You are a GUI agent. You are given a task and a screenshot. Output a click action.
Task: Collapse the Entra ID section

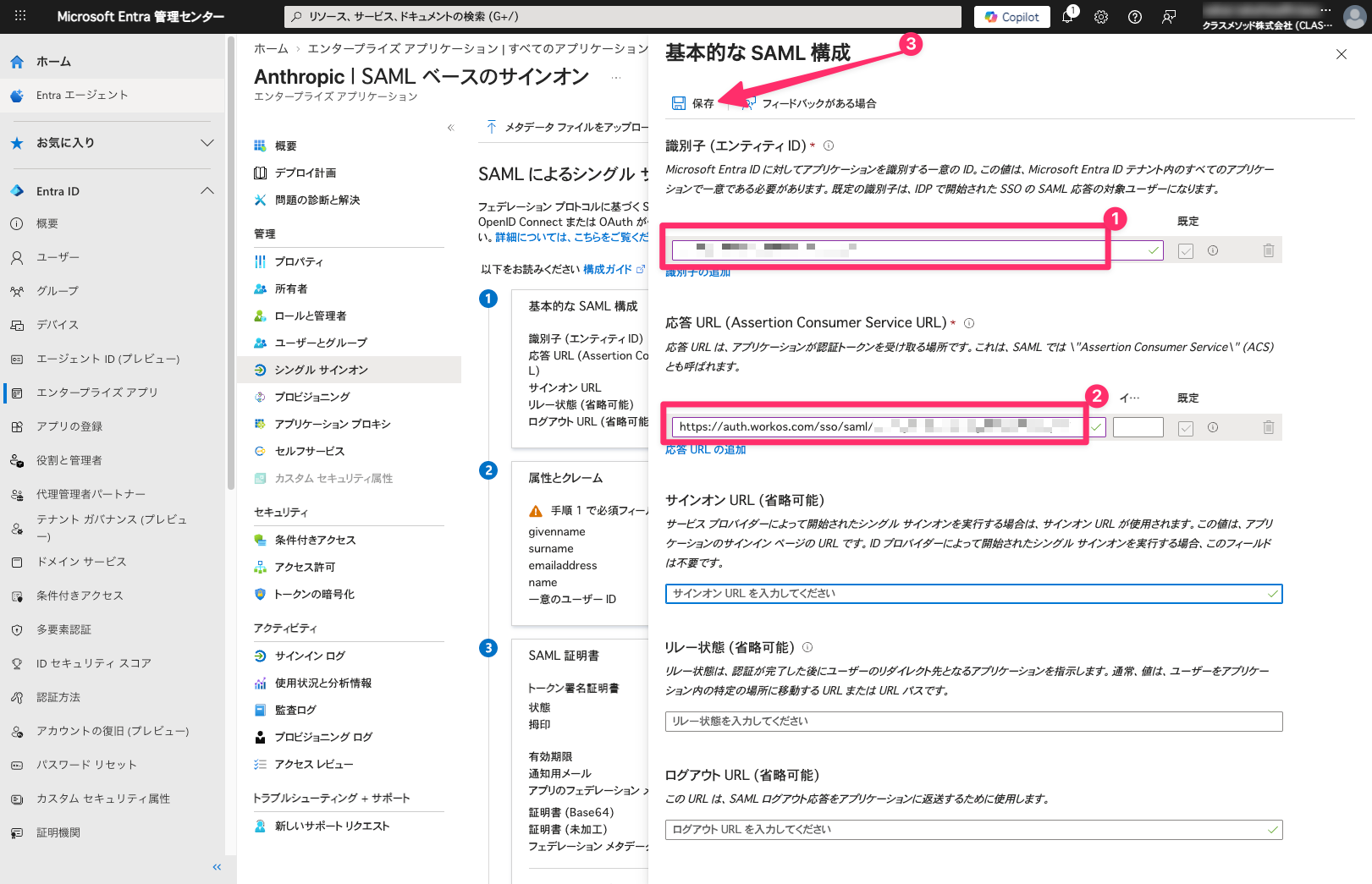207,191
